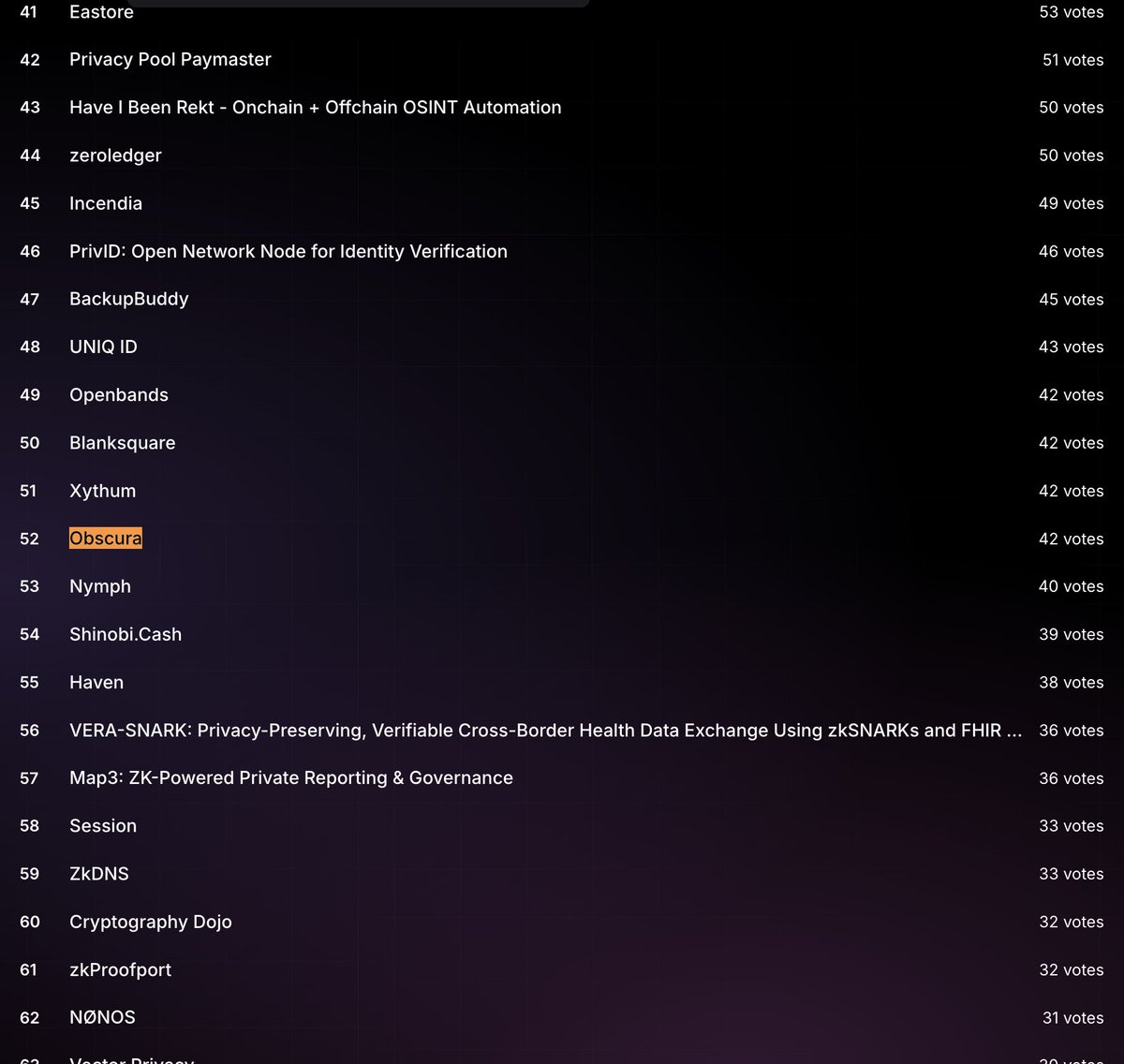Click the highlighted Obscura project
Screen dimensions: 1124x1064
pyautogui.click(x=106, y=539)
